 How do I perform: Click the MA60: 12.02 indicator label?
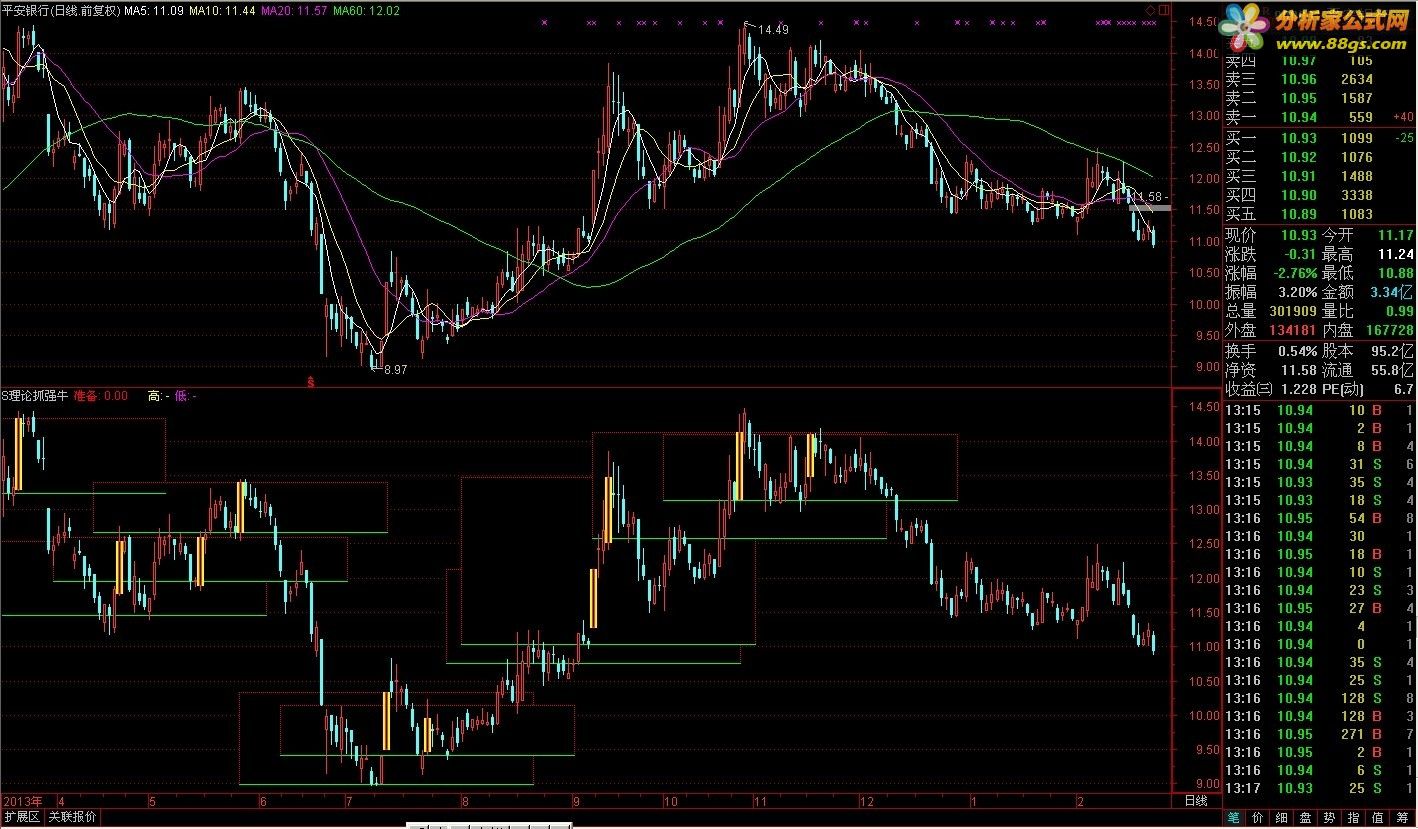367,11
